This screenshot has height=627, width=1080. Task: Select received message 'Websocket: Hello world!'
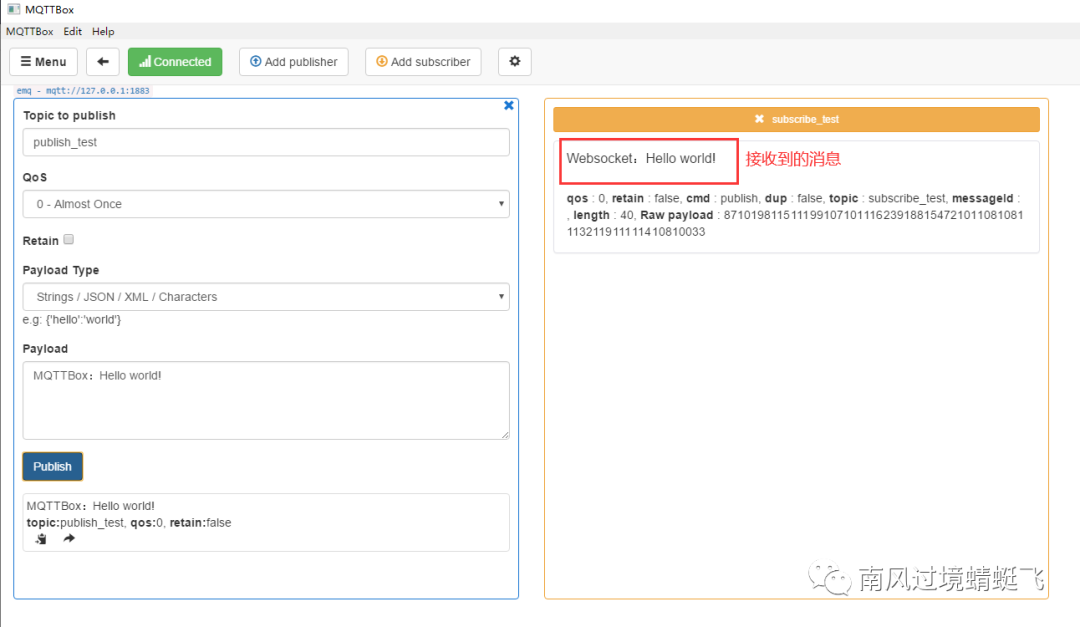(x=641, y=158)
